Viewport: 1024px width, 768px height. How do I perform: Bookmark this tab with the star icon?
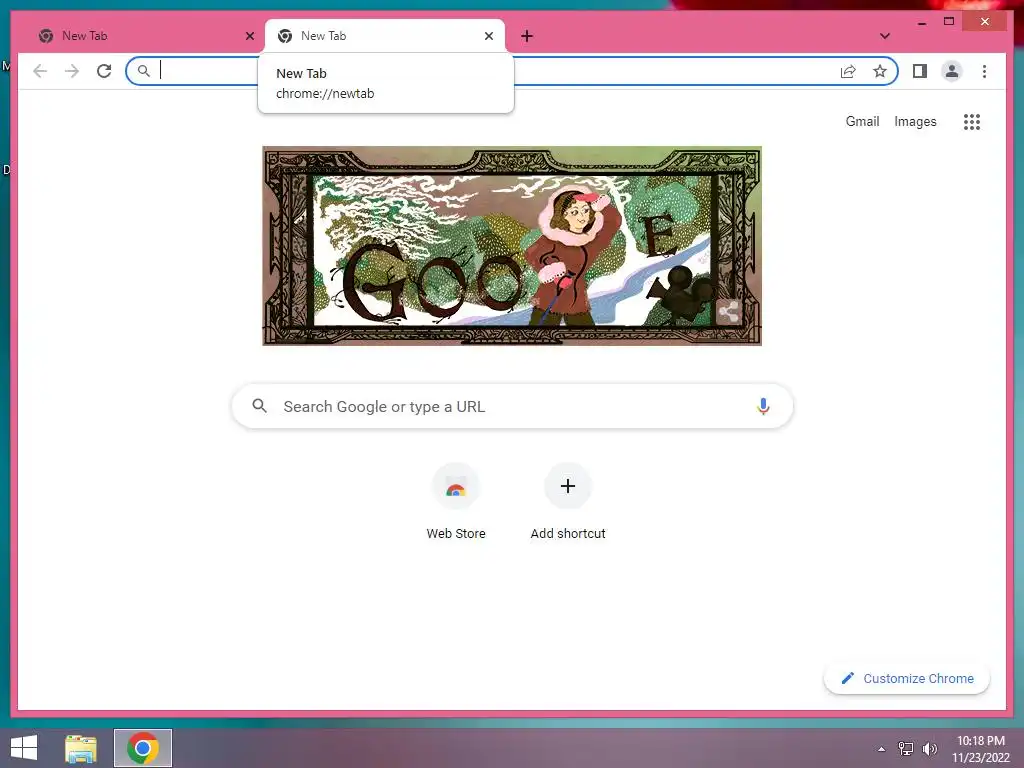click(x=880, y=71)
